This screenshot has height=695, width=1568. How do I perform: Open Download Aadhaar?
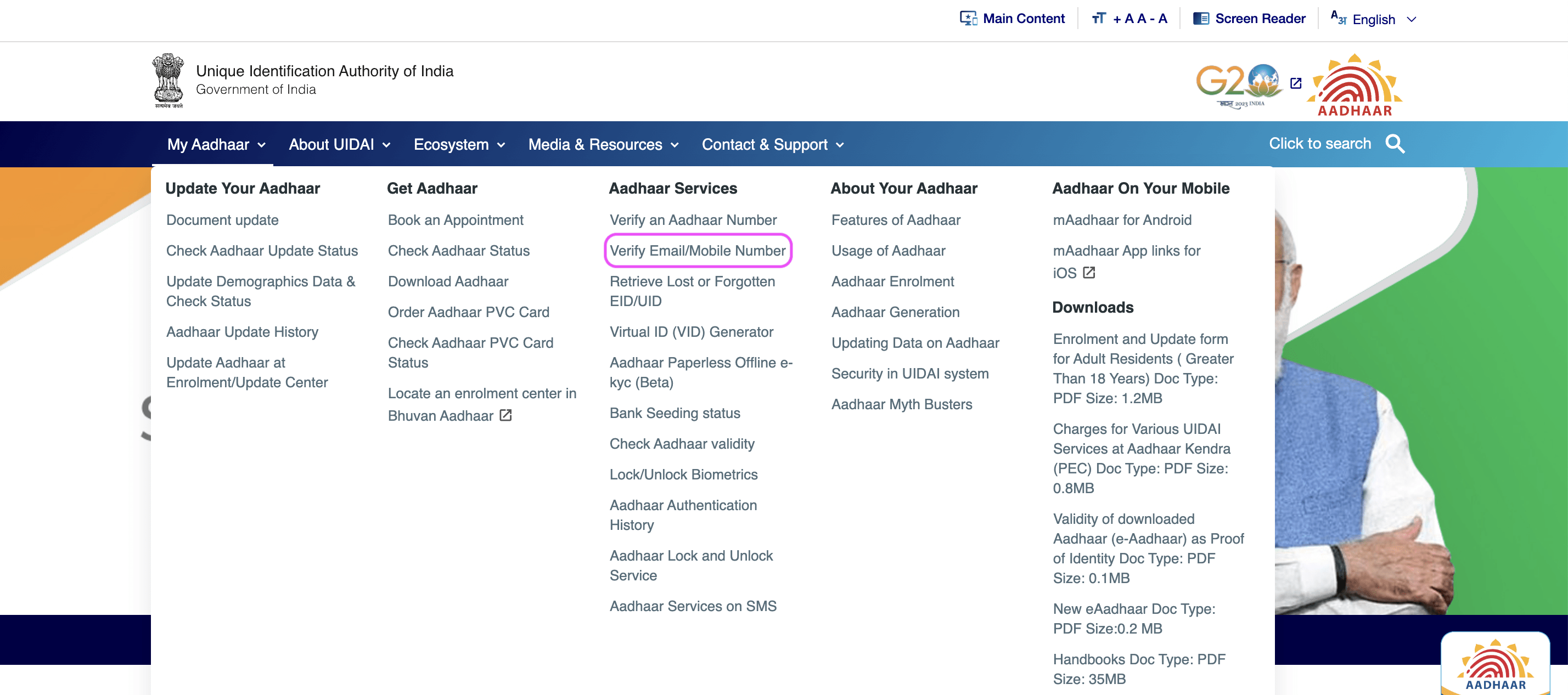click(x=448, y=281)
